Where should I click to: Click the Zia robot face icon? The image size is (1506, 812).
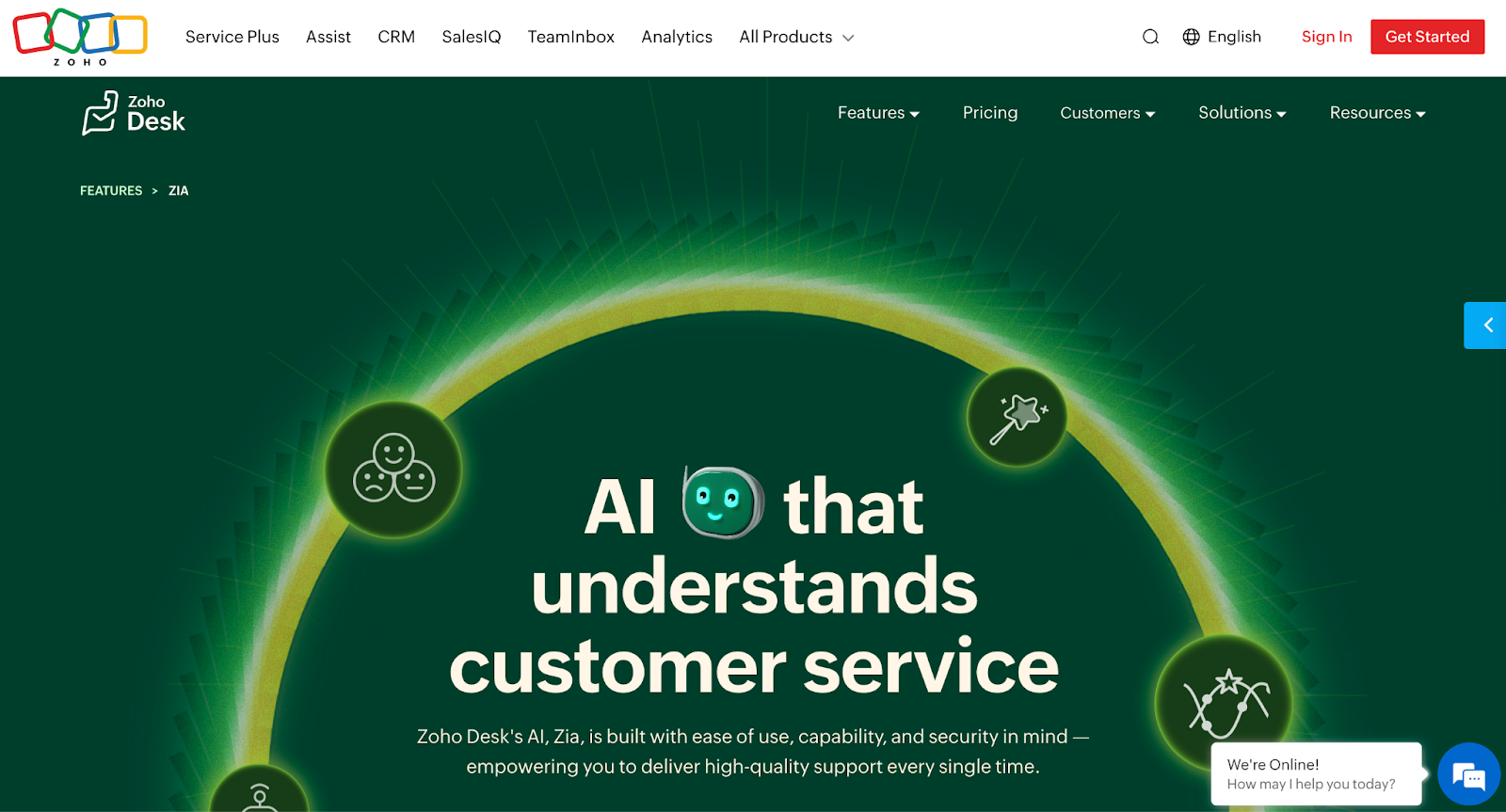(x=722, y=502)
